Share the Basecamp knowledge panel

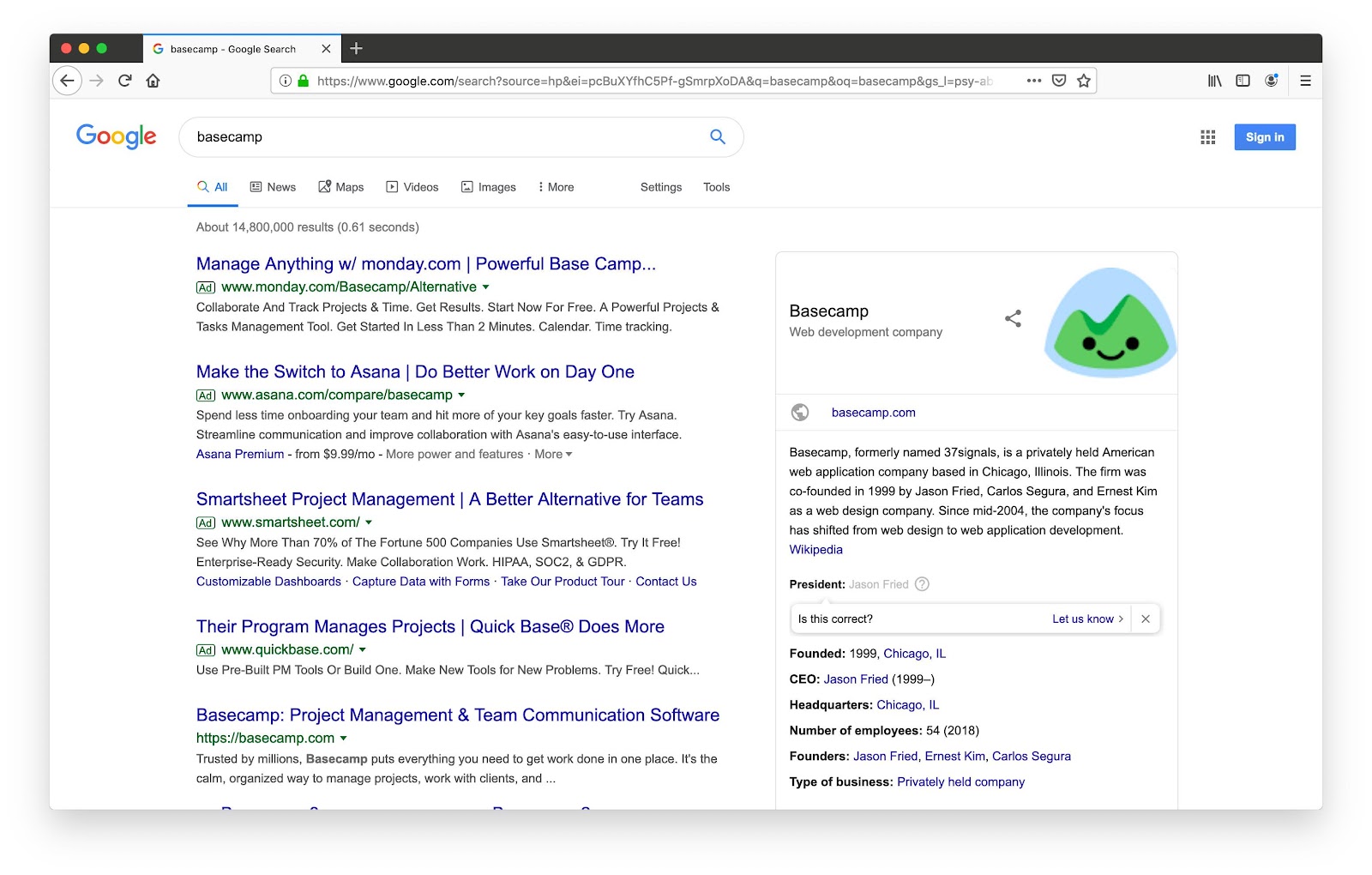tap(1013, 319)
